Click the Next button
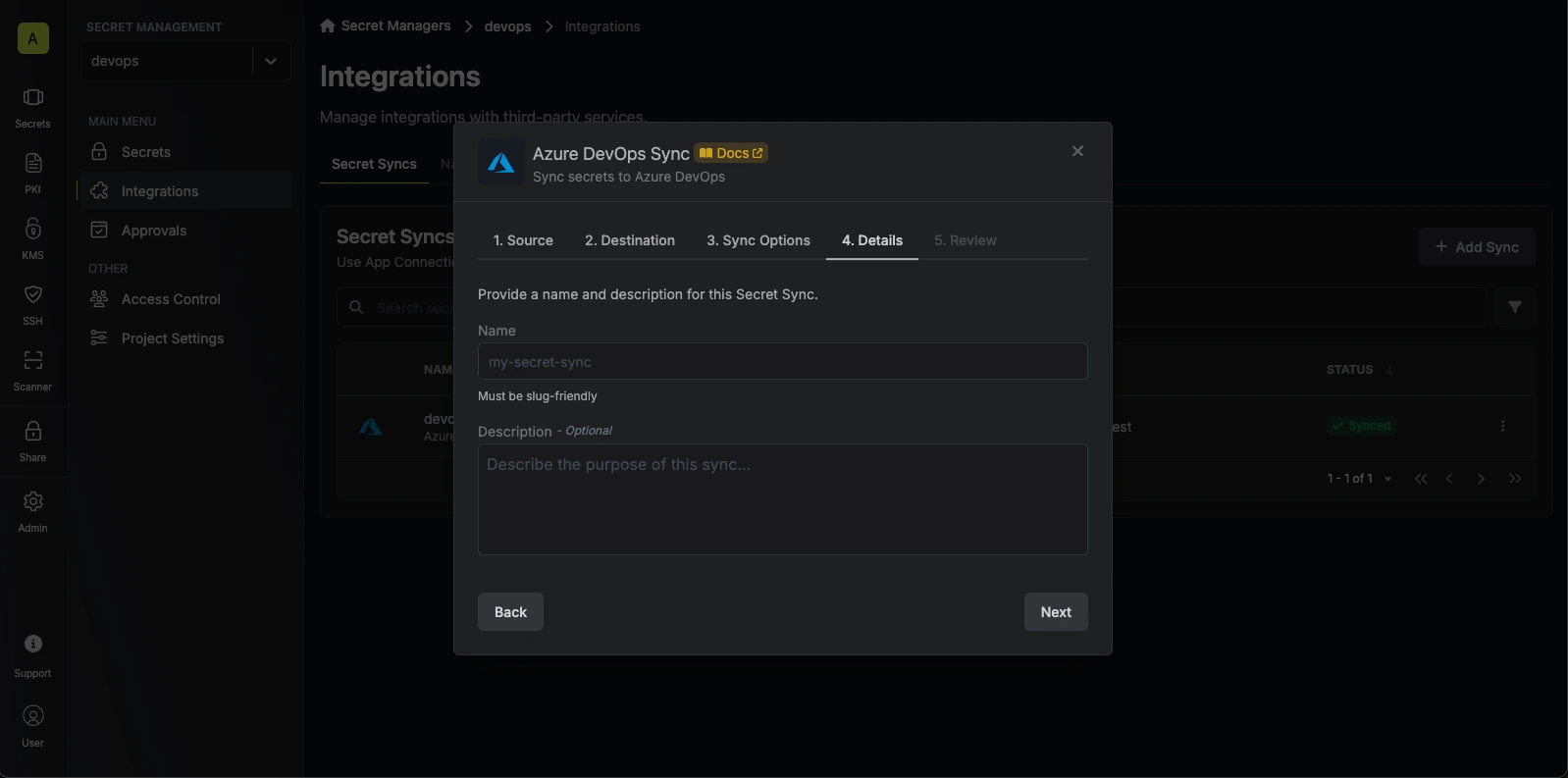 point(1056,612)
